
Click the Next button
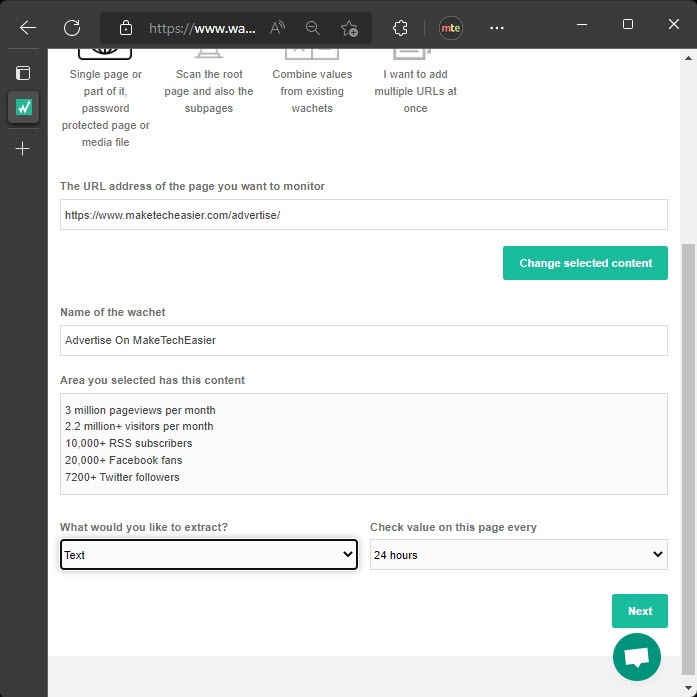pos(640,611)
